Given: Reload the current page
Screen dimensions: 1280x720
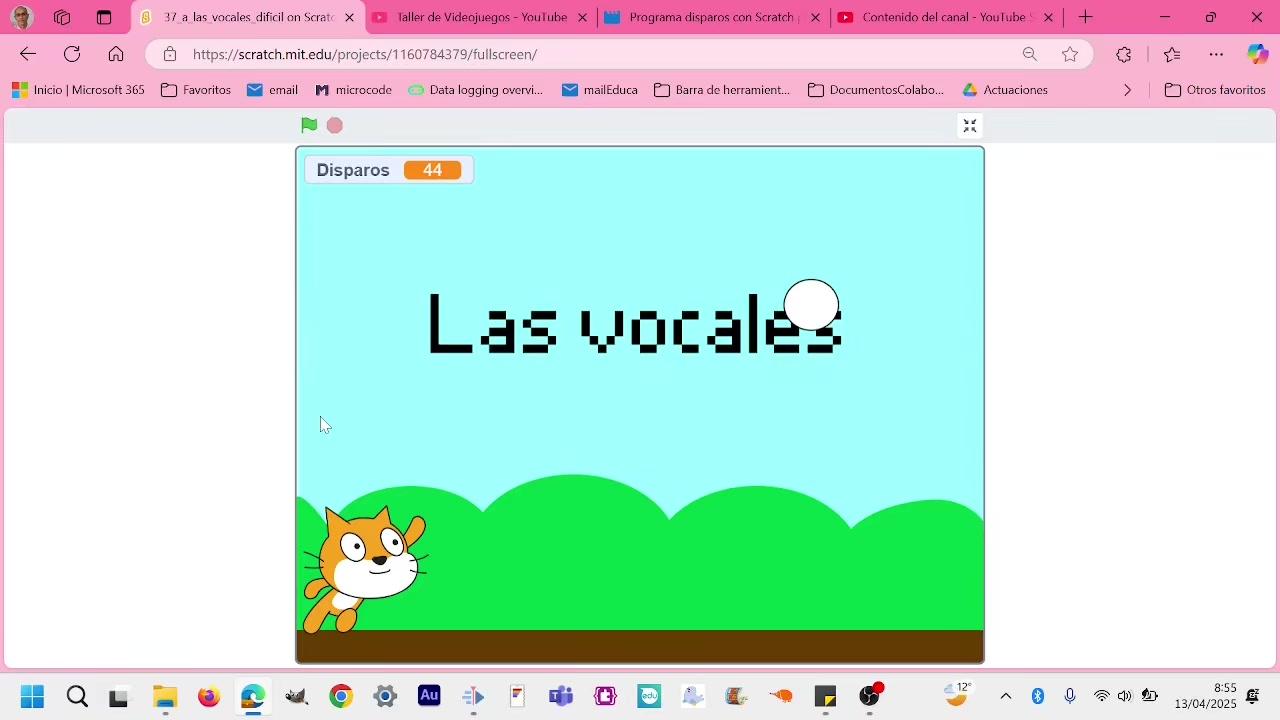Looking at the screenshot, I should tap(72, 54).
